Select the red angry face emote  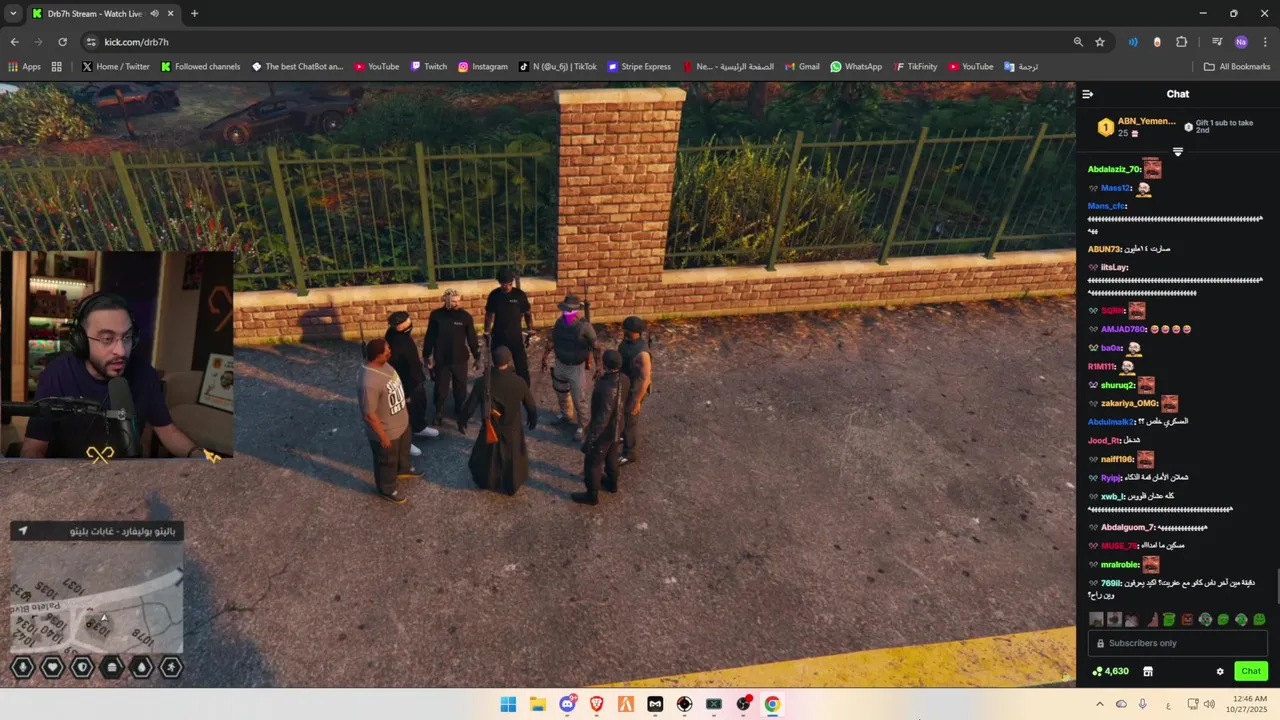(x=1187, y=619)
